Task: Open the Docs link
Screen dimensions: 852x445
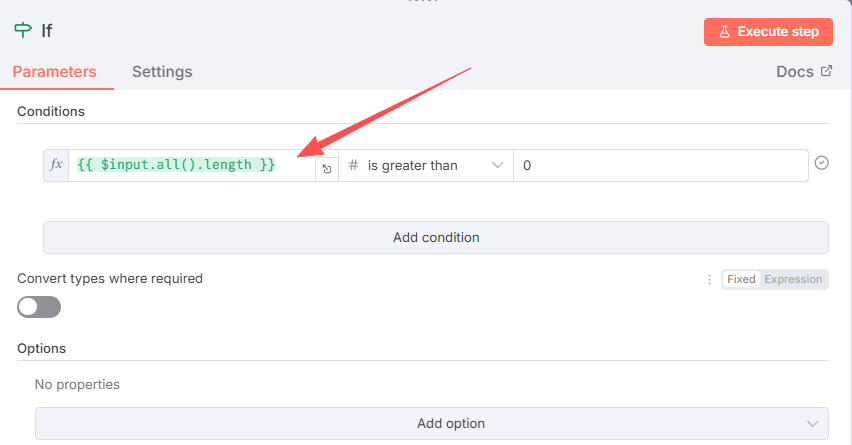Action: (x=794, y=72)
